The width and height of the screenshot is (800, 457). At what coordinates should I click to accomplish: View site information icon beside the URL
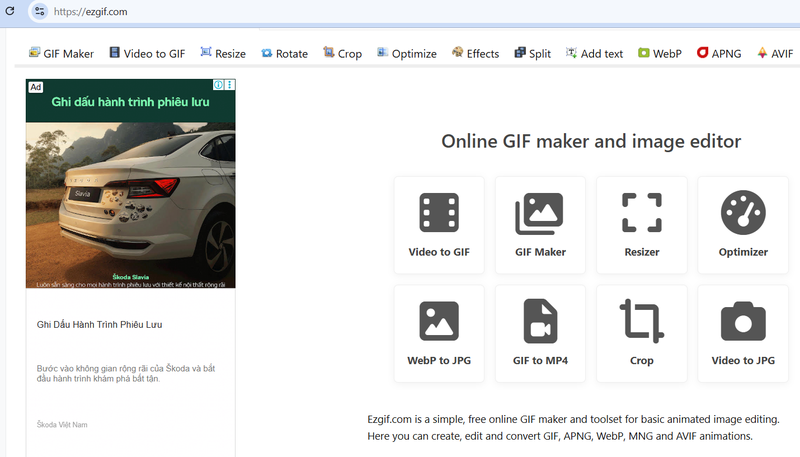(x=39, y=11)
